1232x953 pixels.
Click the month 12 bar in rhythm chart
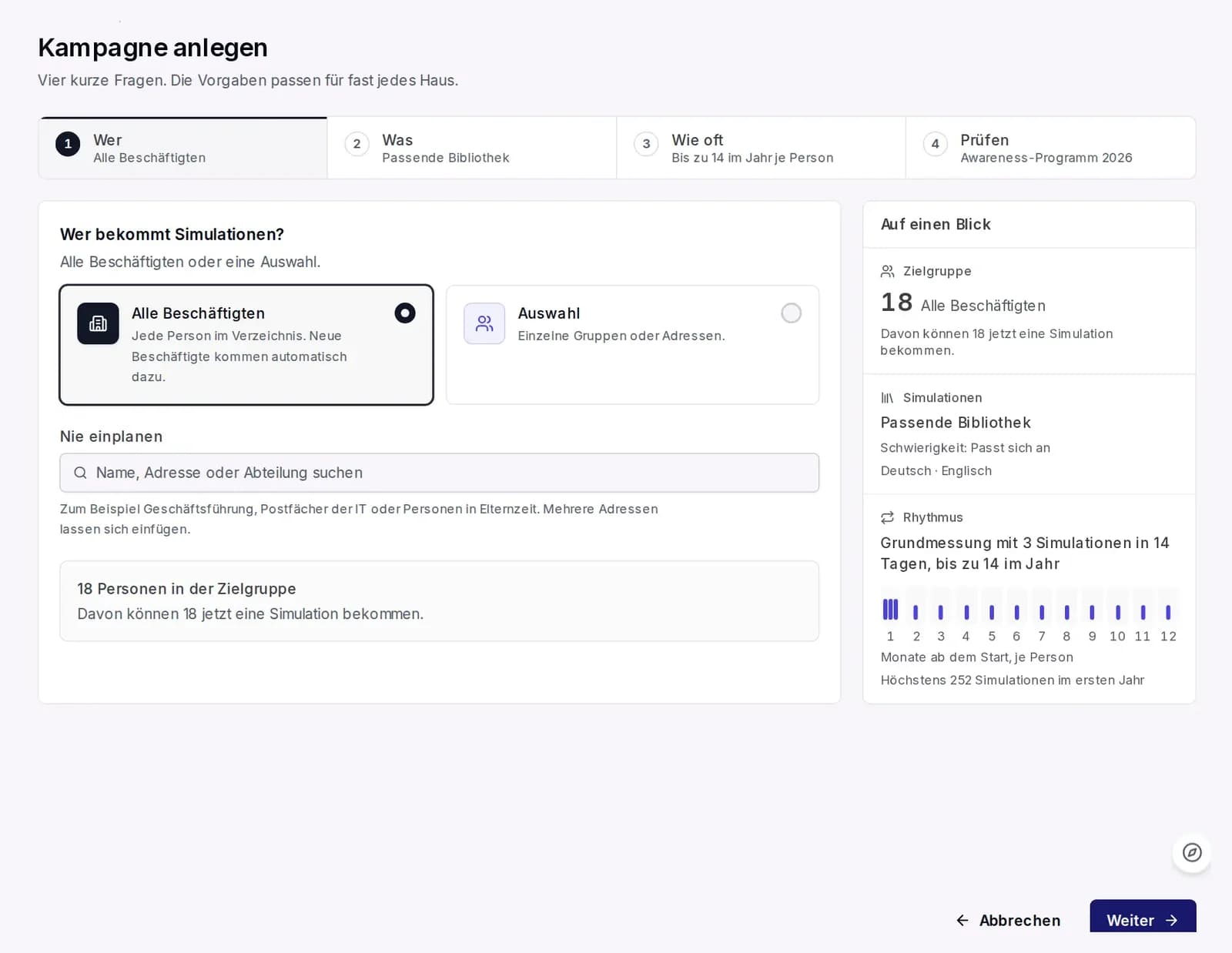point(1168,612)
